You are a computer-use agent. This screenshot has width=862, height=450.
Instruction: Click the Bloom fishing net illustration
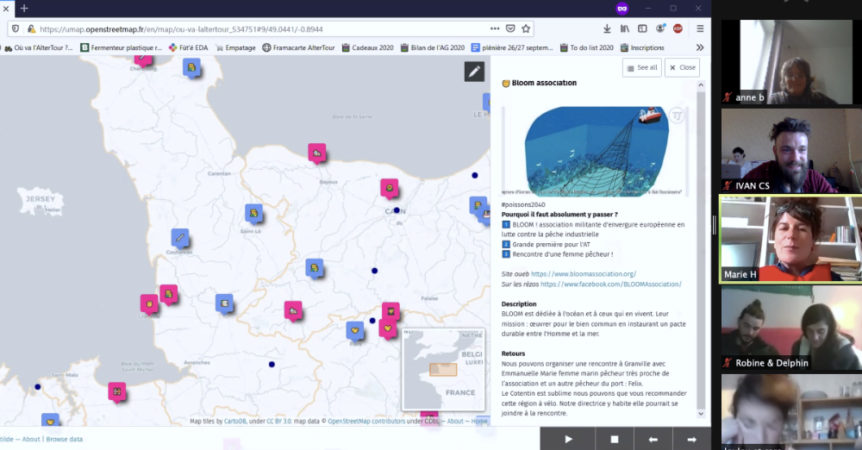coord(595,151)
